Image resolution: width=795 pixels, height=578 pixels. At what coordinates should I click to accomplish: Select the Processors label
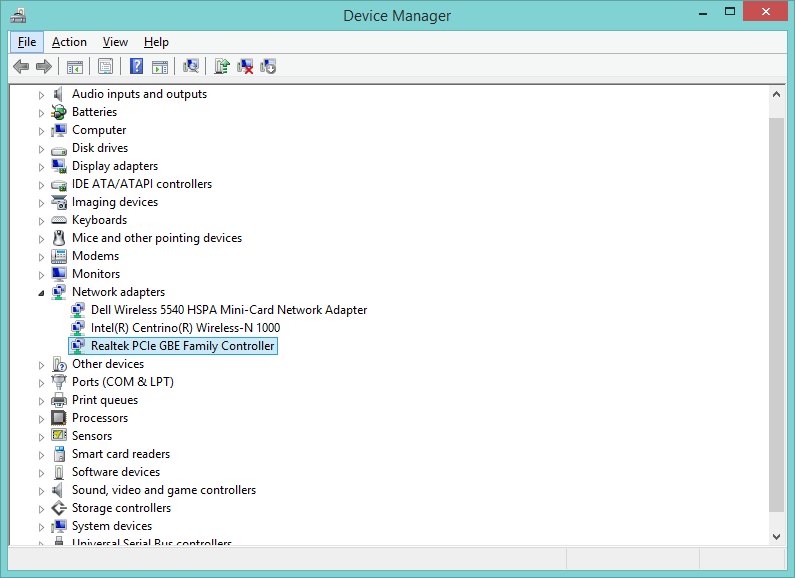pos(100,418)
